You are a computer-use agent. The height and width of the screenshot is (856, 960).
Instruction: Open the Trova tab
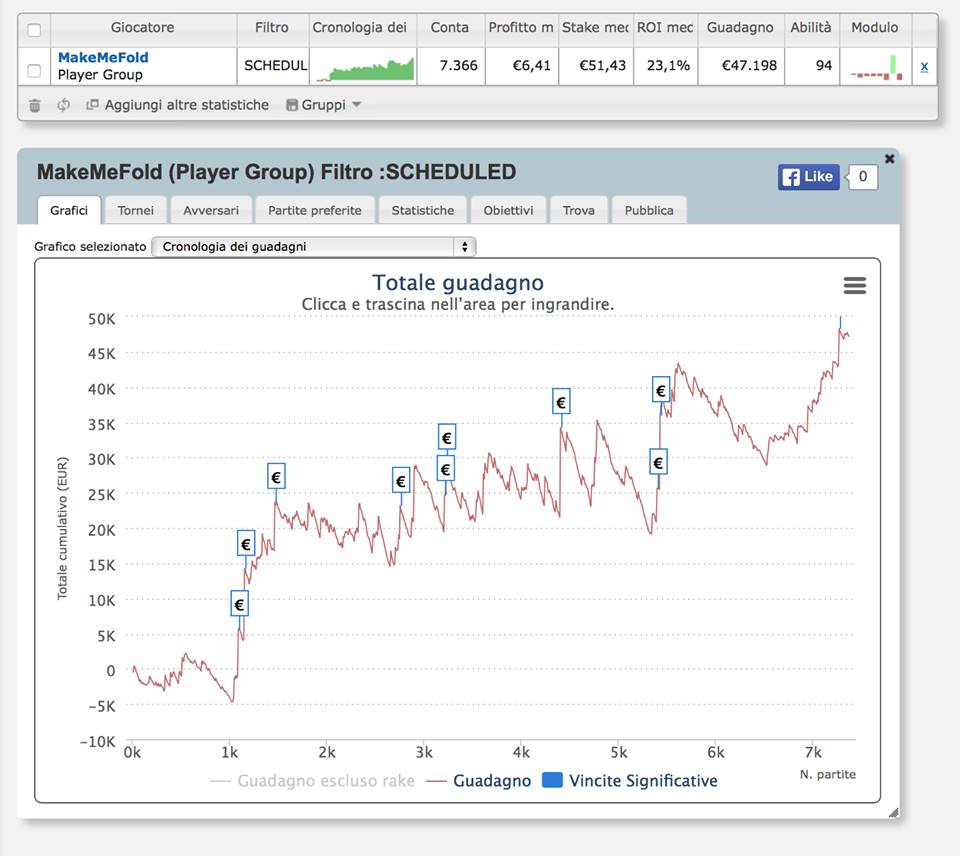pyautogui.click(x=579, y=210)
